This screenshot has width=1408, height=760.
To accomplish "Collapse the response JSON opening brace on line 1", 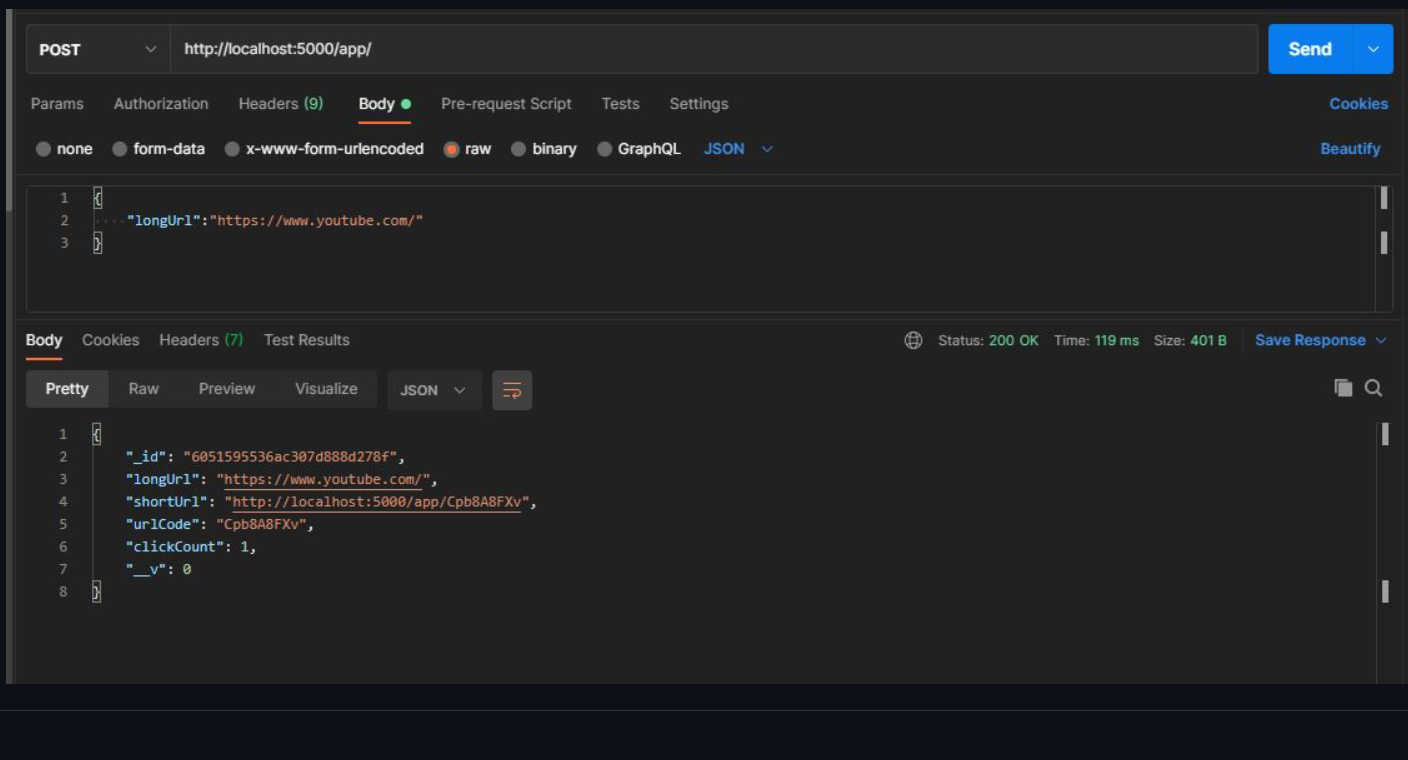I will tap(96, 434).
